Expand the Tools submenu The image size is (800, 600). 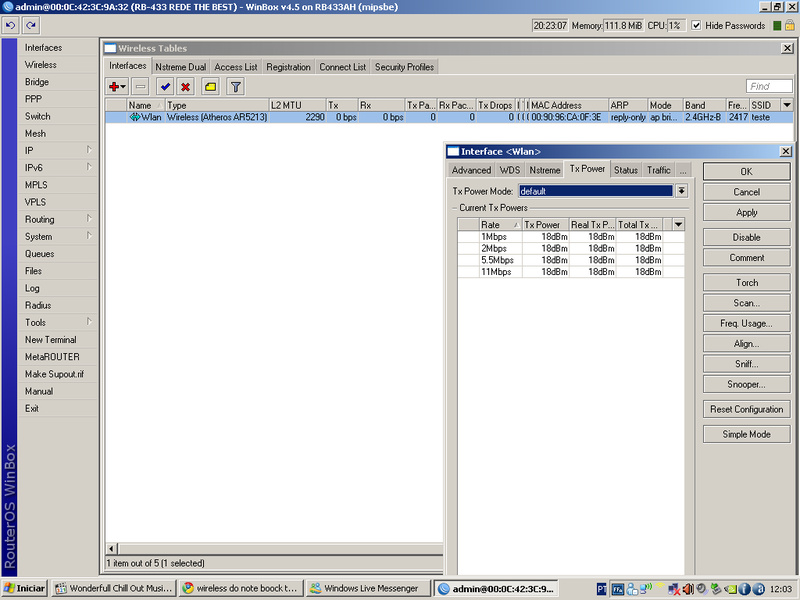[89, 322]
